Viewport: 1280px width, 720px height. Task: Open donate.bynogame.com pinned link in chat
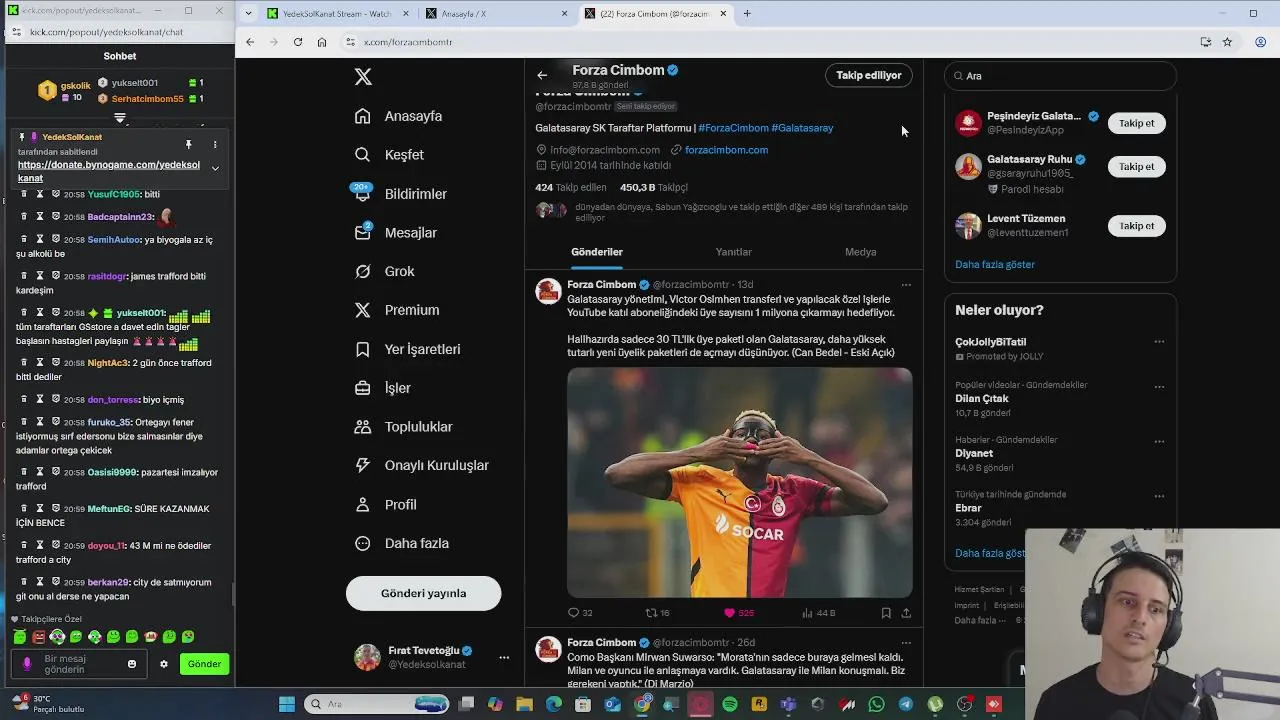108,171
